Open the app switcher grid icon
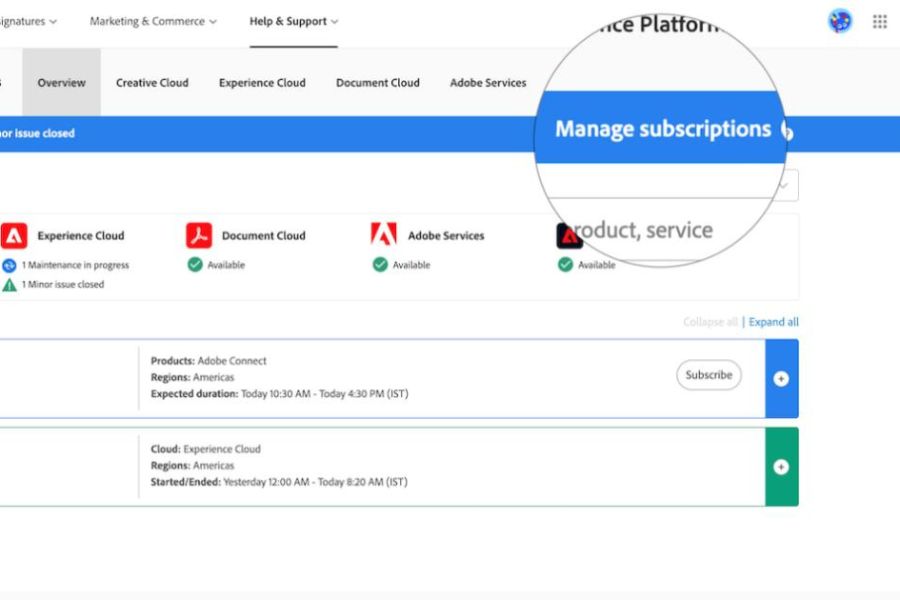900x600 pixels. (x=879, y=22)
